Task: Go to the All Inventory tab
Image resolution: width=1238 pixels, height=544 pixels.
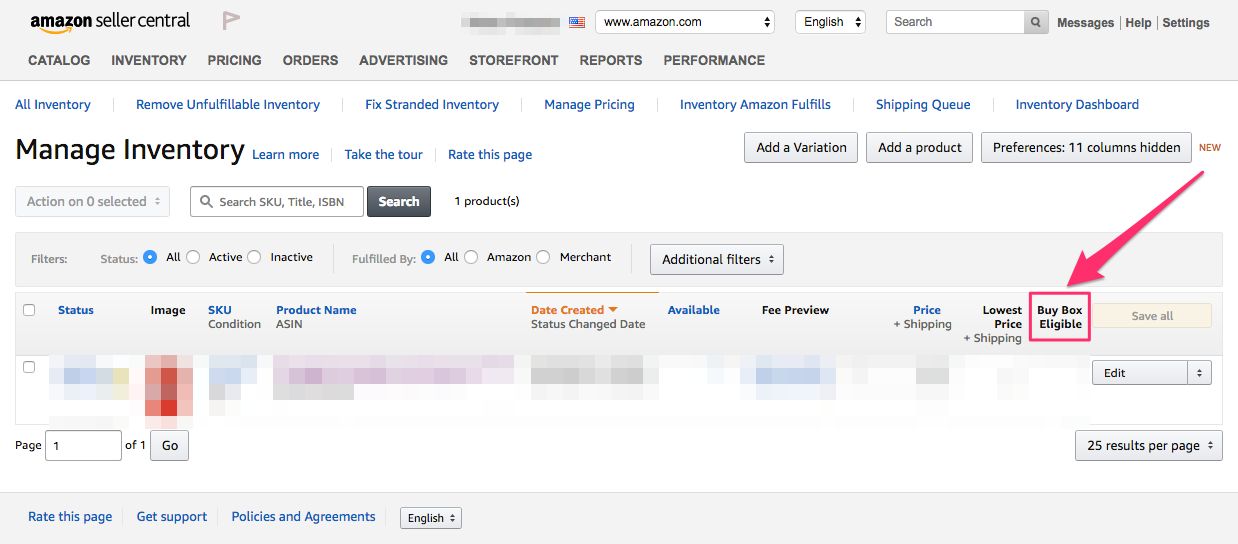Action: (53, 104)
